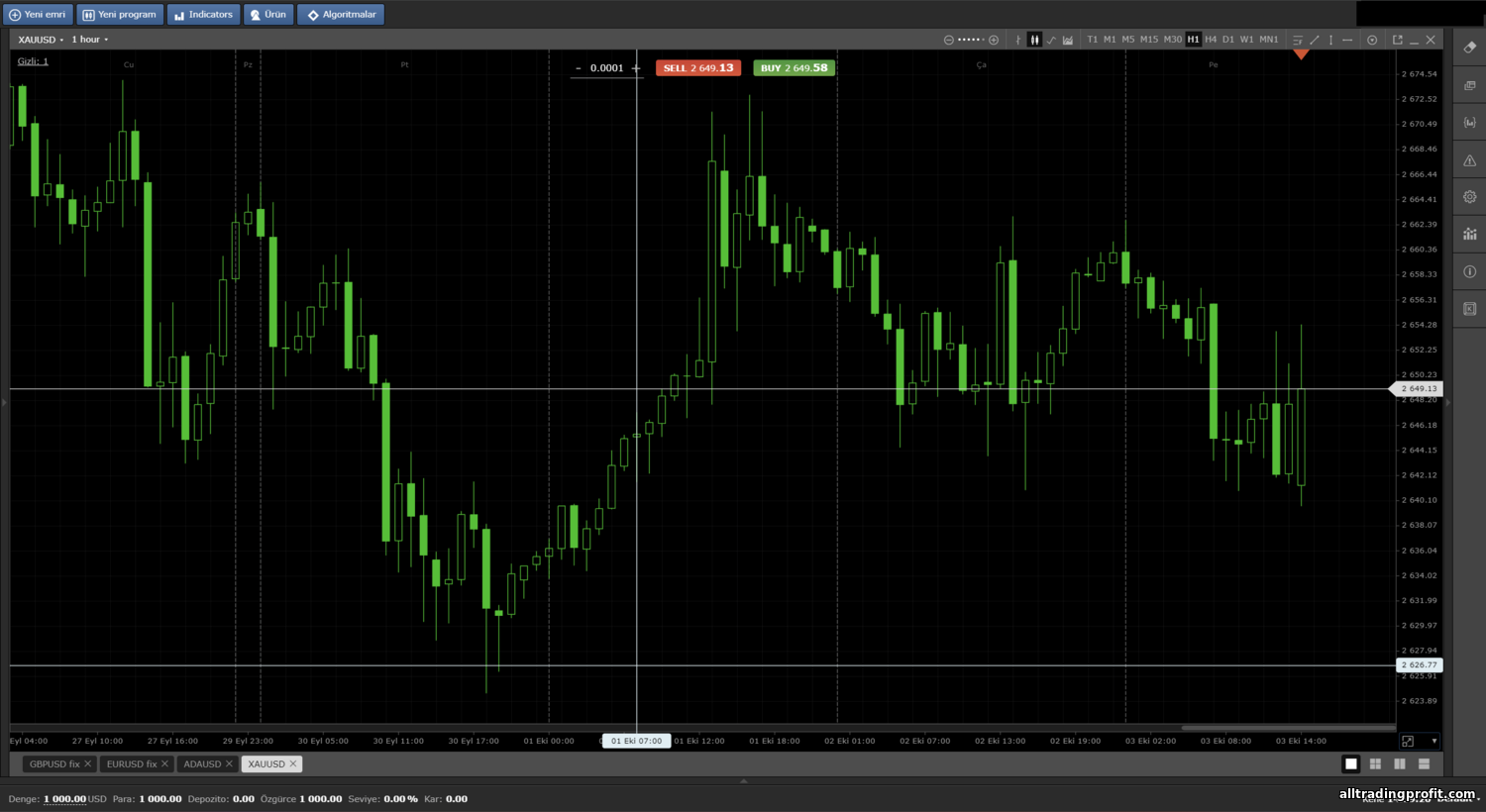1486x812 pixels.
Task: Select the W1 timeframe
Action: (1247, 40)
